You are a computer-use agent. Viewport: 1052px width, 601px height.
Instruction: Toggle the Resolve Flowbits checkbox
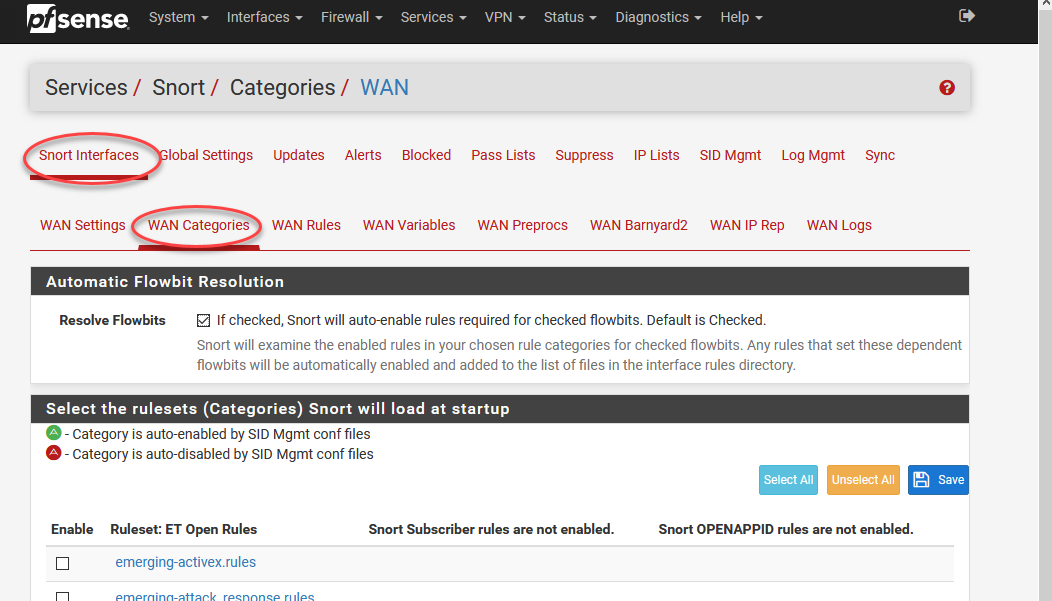pyautogui.click(x=203, y=321)
